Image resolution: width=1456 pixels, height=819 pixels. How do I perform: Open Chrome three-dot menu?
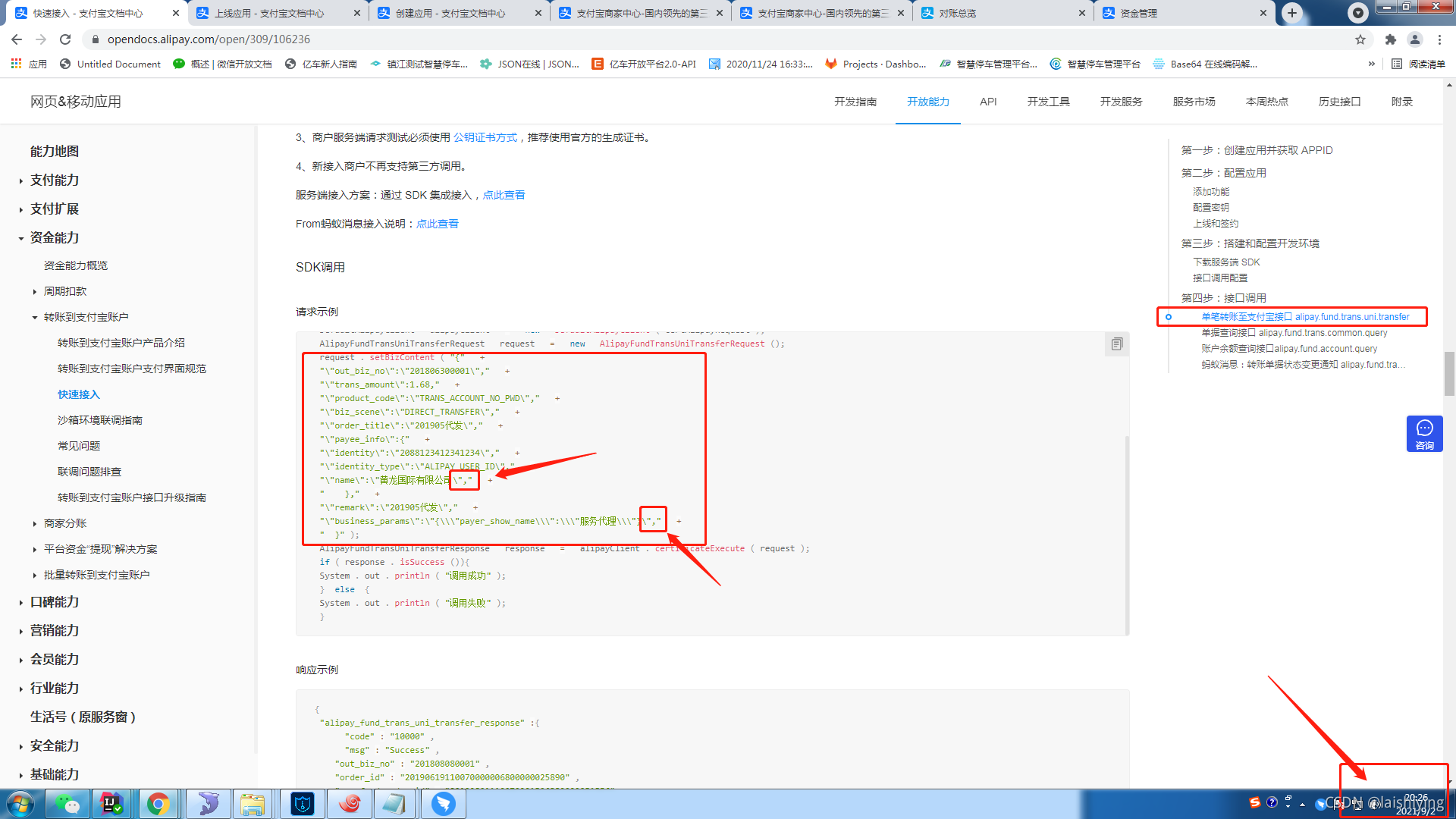coord(1439,39)
